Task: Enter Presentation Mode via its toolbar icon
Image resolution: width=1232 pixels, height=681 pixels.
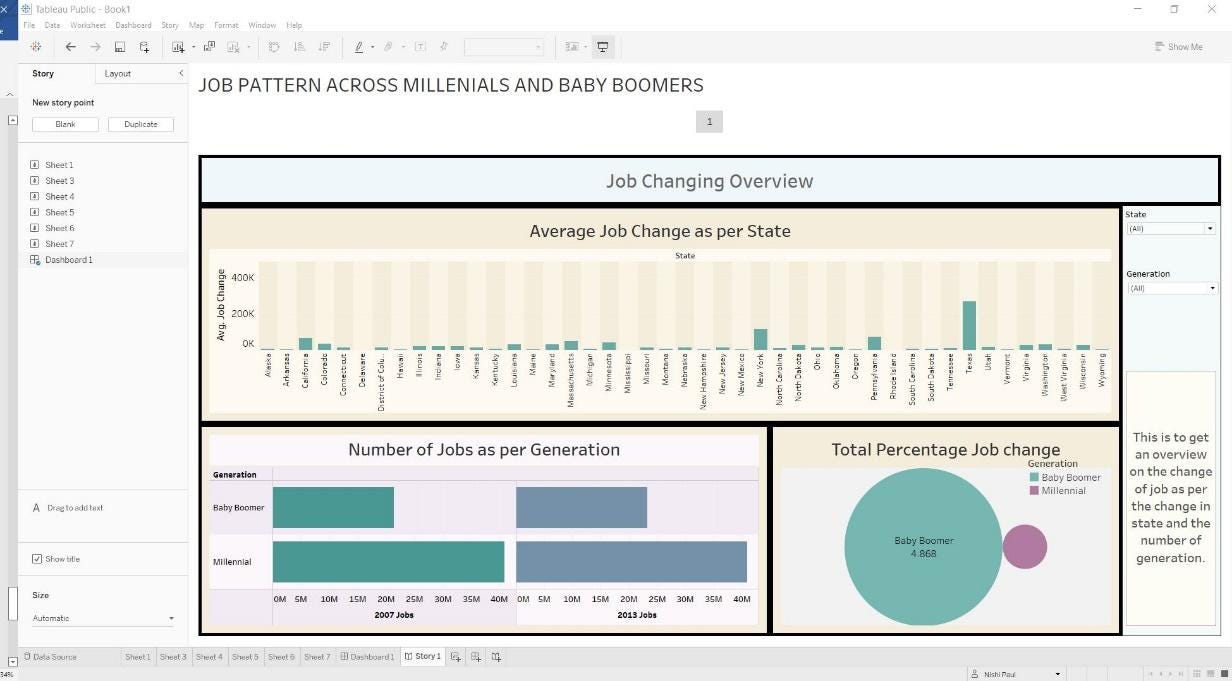Action: coord(603,46)
